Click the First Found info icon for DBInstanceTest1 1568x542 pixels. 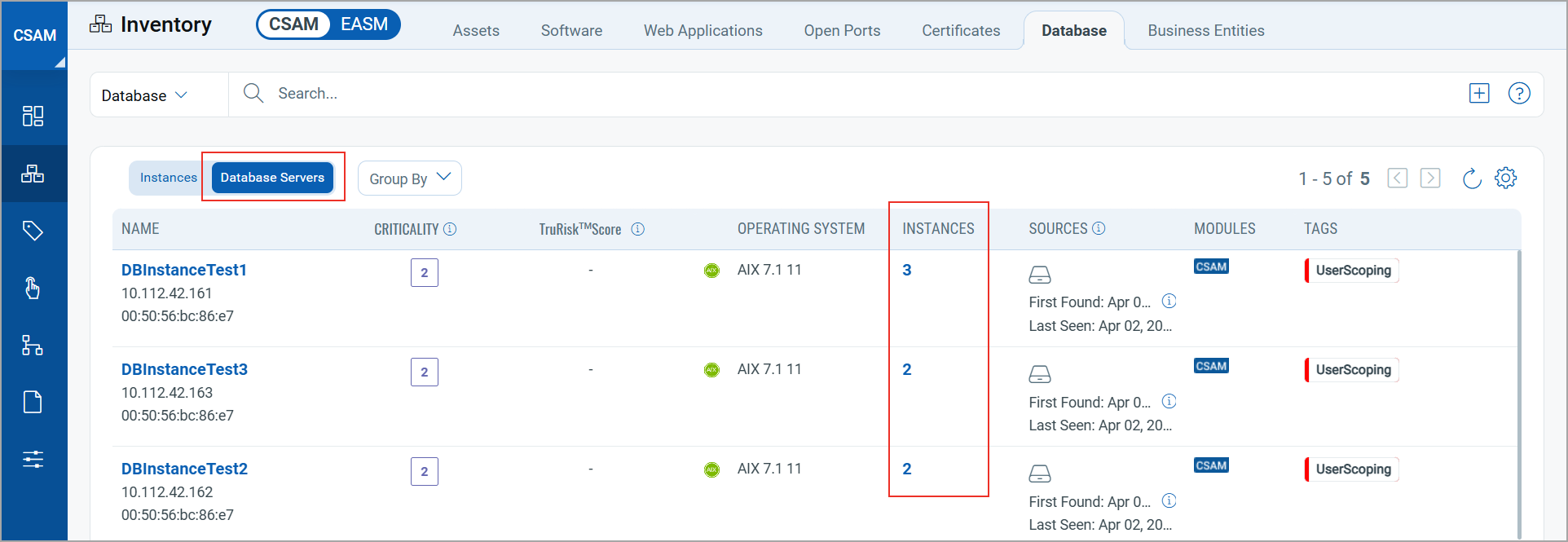(x=1169, y=301)
